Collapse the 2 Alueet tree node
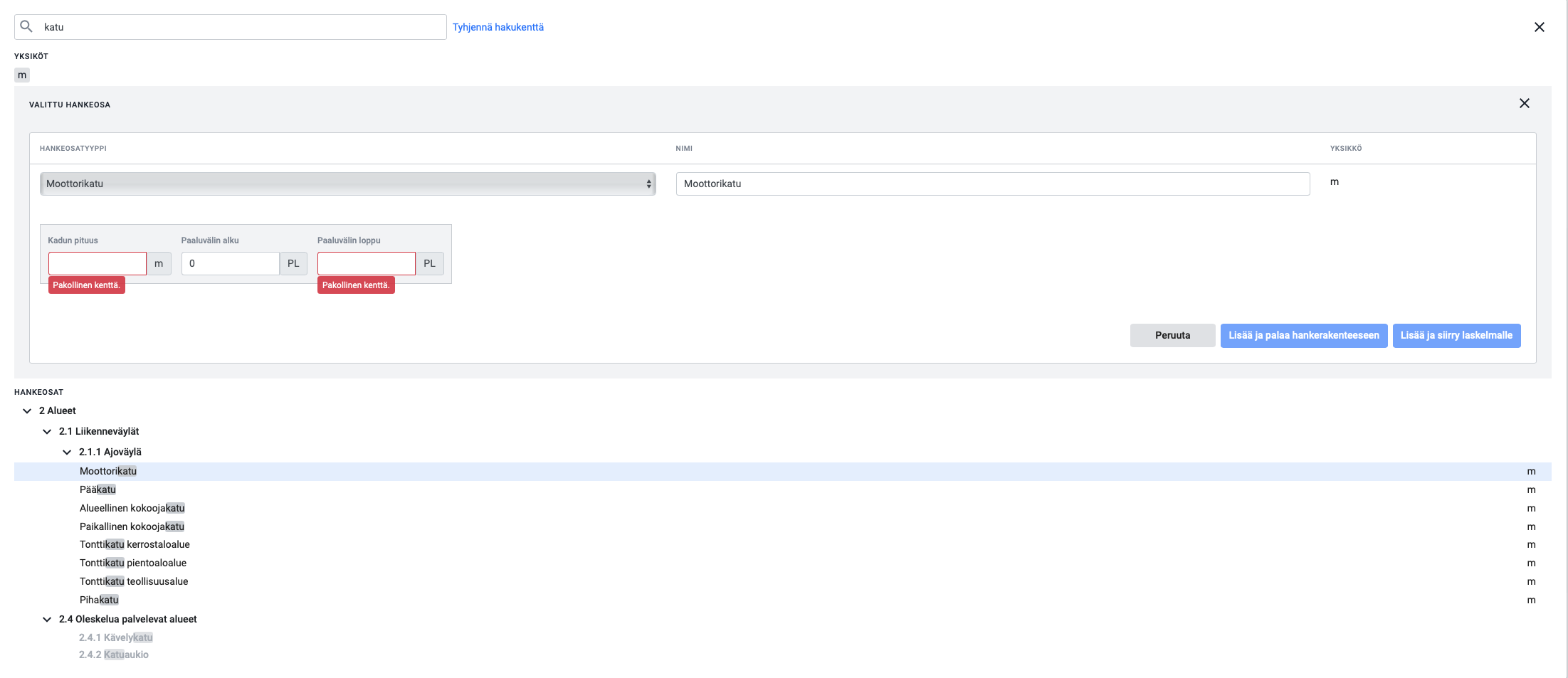The height and width of the screenshot is (678, 1568). [x=27, y=410]
